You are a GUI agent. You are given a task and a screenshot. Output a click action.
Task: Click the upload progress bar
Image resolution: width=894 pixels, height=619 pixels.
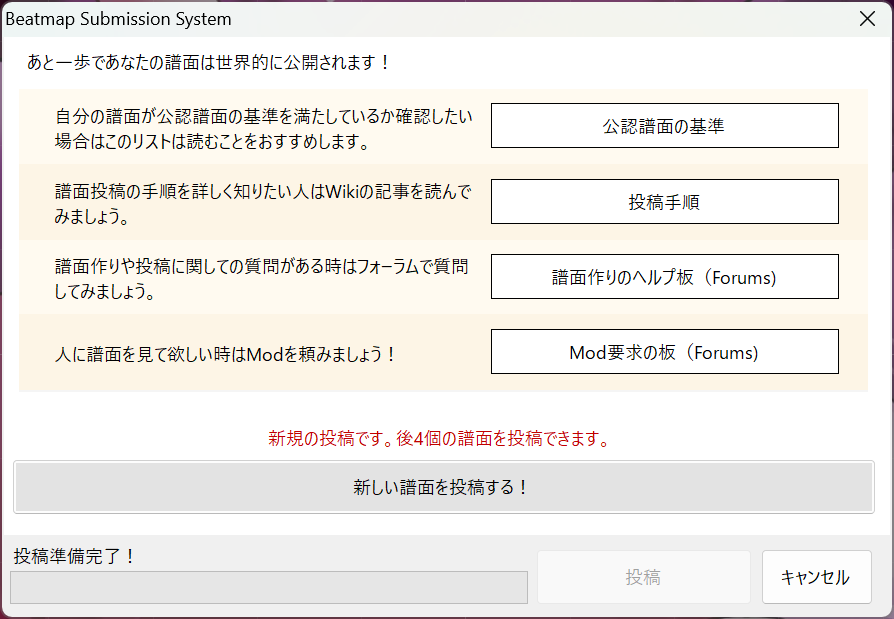(x=268, y=588)
